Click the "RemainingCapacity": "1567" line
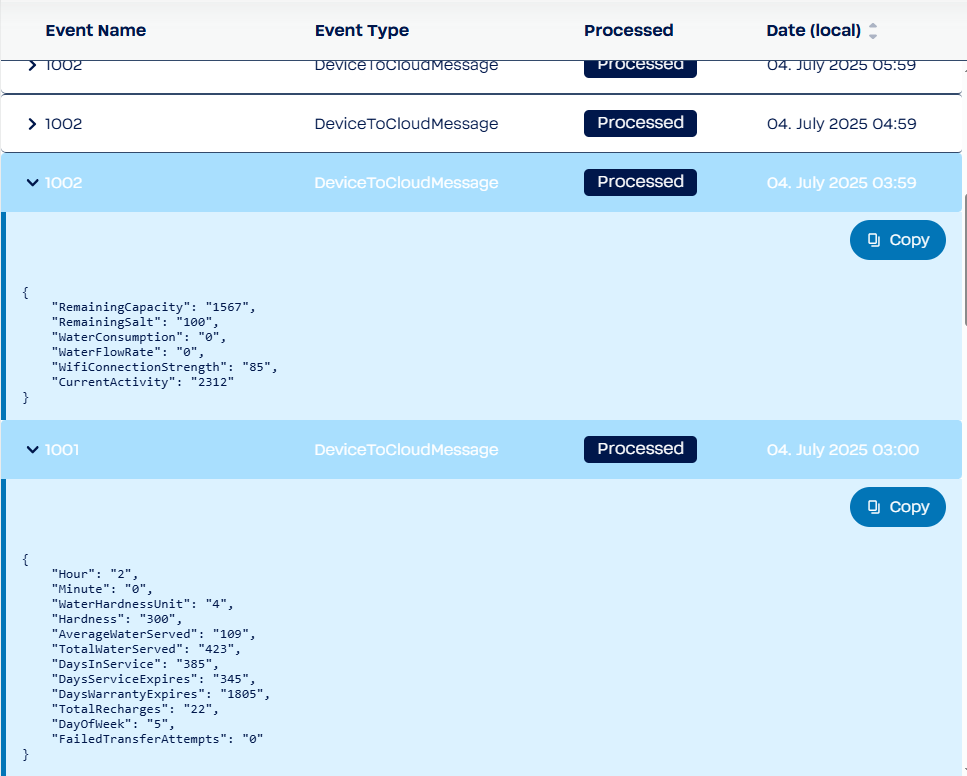Viewport: 967px width, 776px height. click(154, 307)
